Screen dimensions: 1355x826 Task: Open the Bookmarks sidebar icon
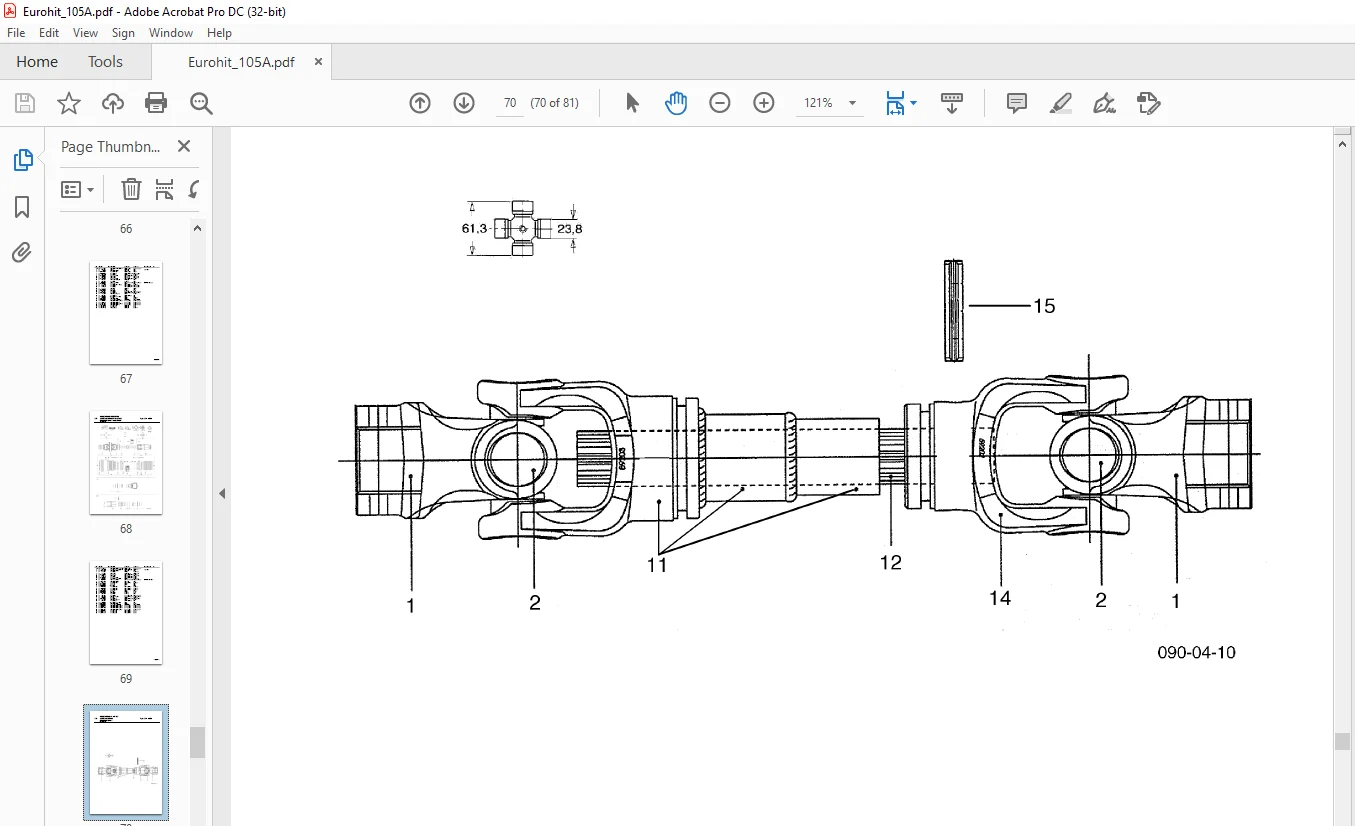coord(22,207)
